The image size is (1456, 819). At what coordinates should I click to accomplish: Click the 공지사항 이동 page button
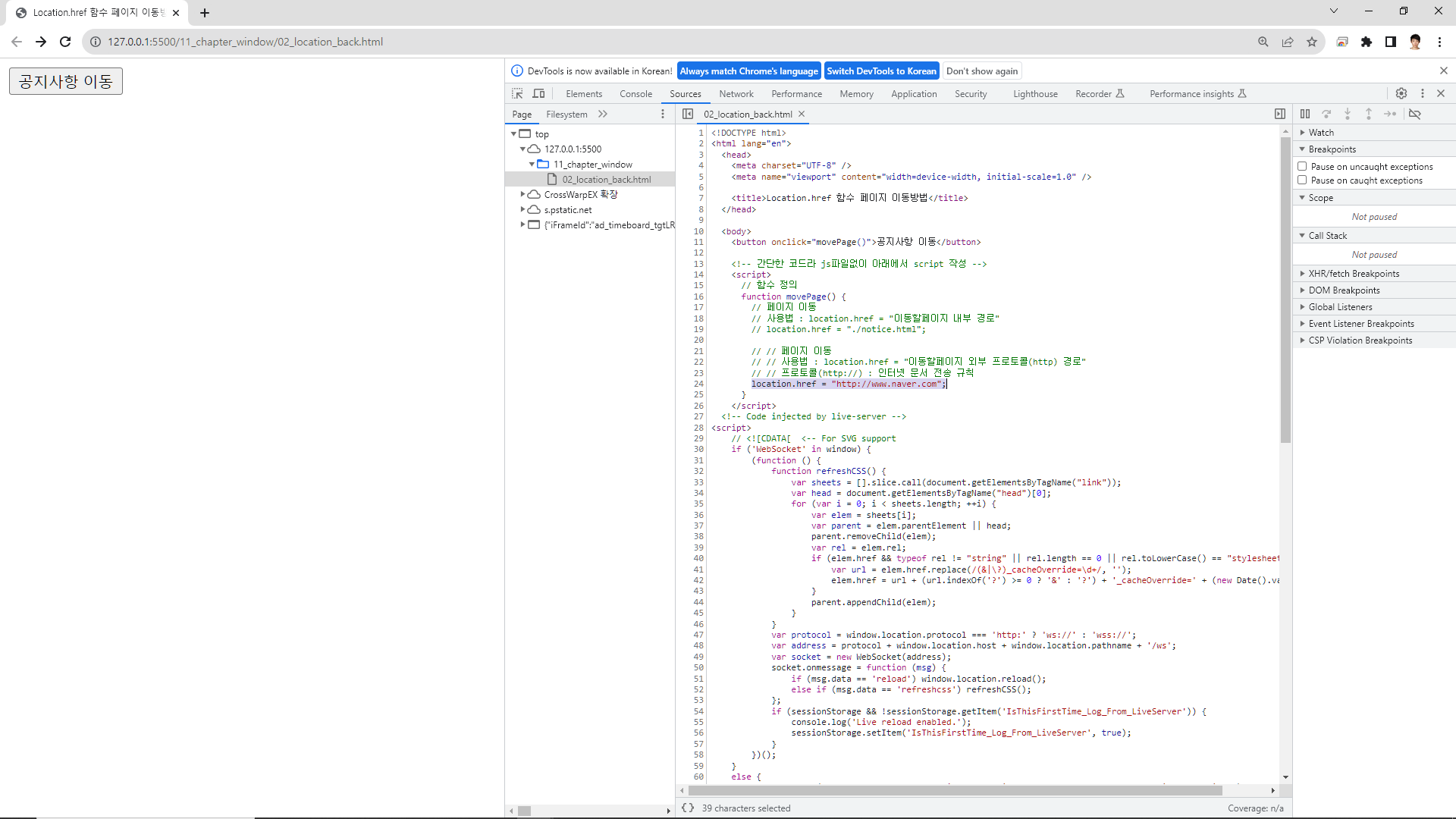[x=66, y=81]
